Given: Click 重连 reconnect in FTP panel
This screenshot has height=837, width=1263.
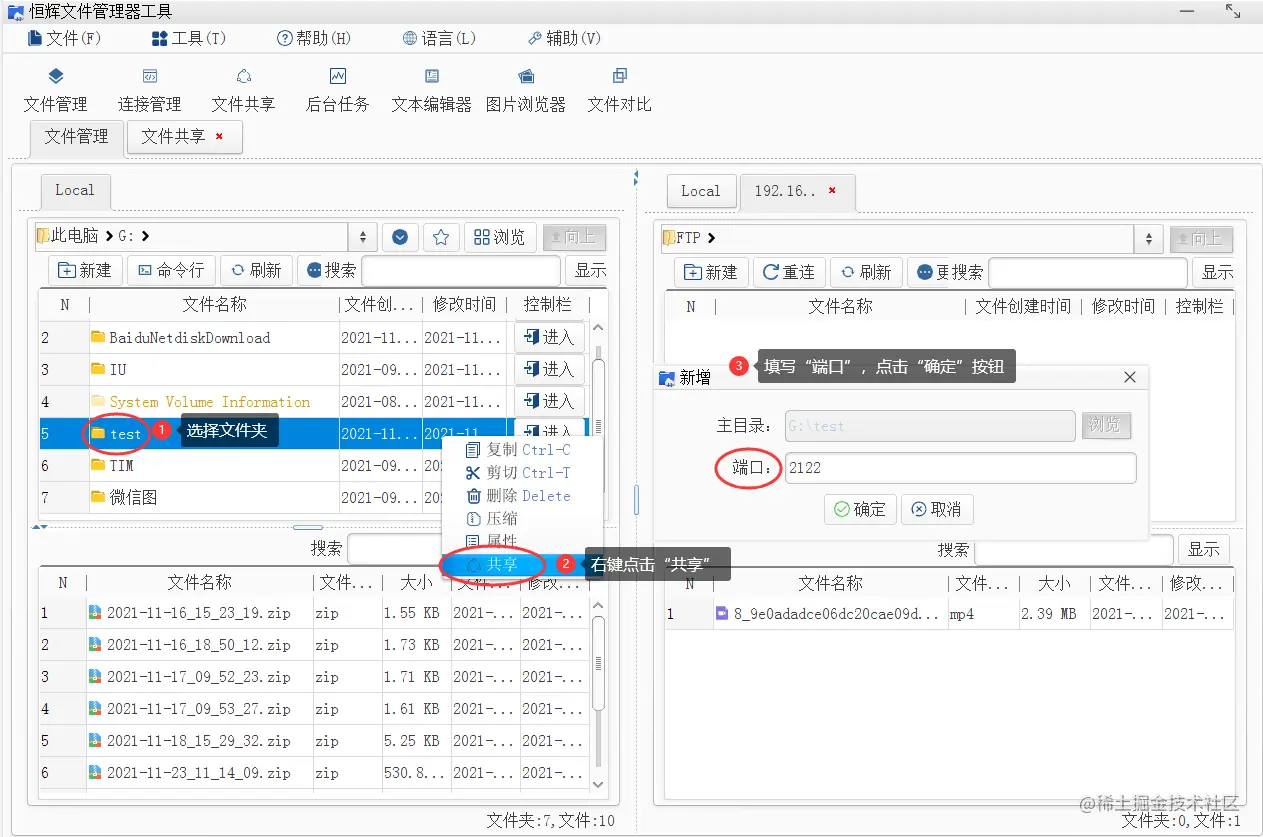Looking at the screenshot, I should click(x=789, y=272).
